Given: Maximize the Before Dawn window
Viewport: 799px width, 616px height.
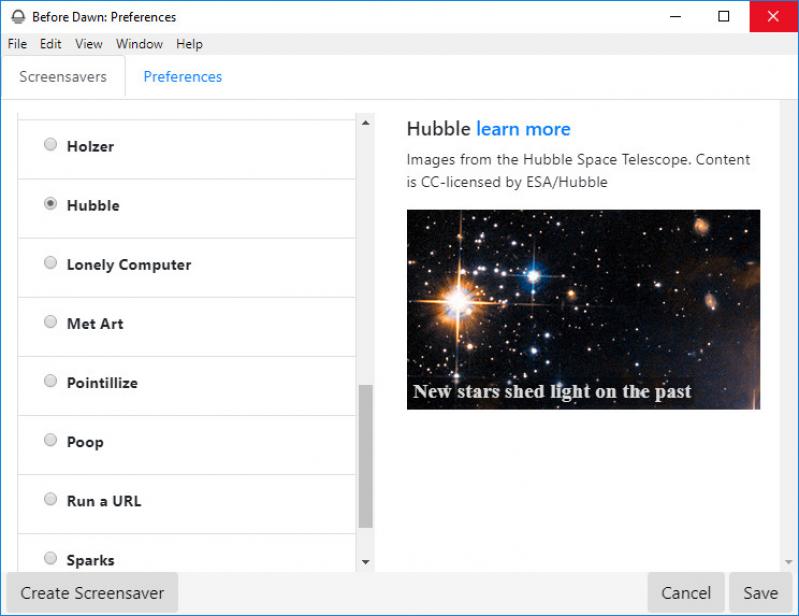Looking at the screenshot, I should tap(724, 17).
